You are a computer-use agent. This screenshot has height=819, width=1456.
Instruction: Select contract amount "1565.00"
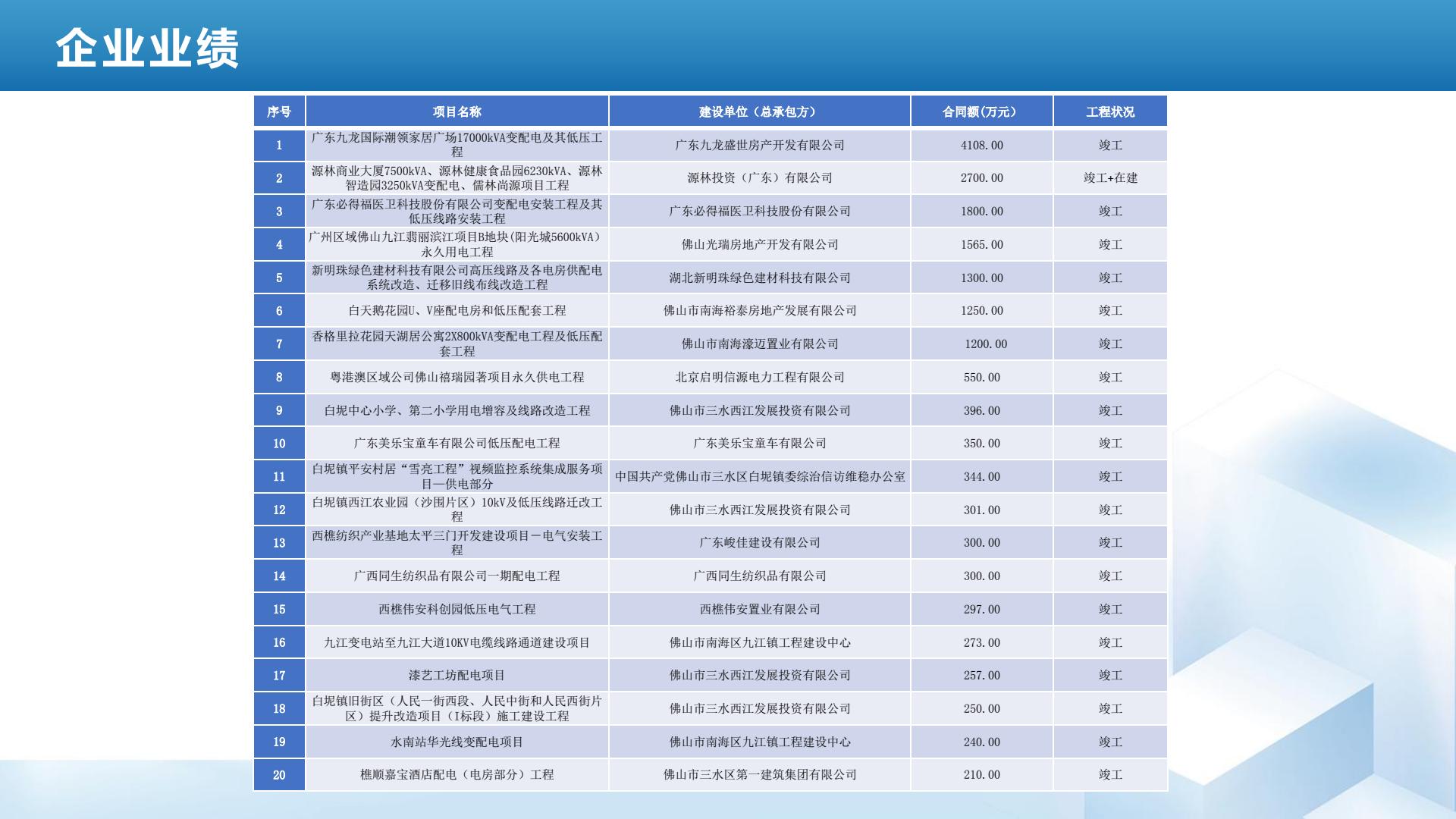click(982, 244)
